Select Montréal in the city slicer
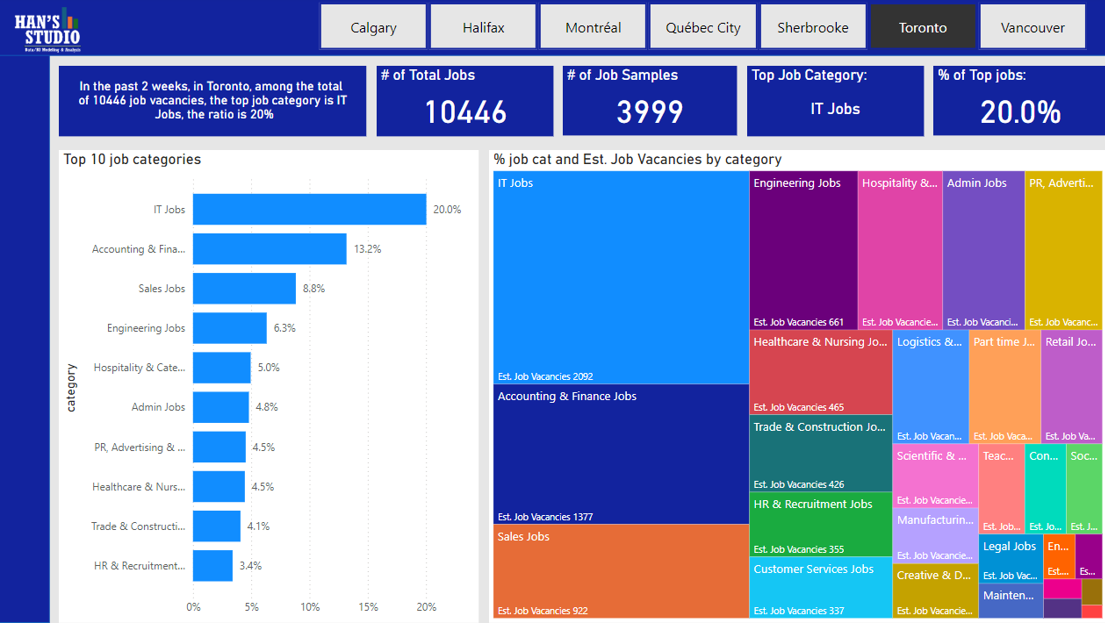The height and width of the screenshot is (624, 1105). [x=593, y=27]
